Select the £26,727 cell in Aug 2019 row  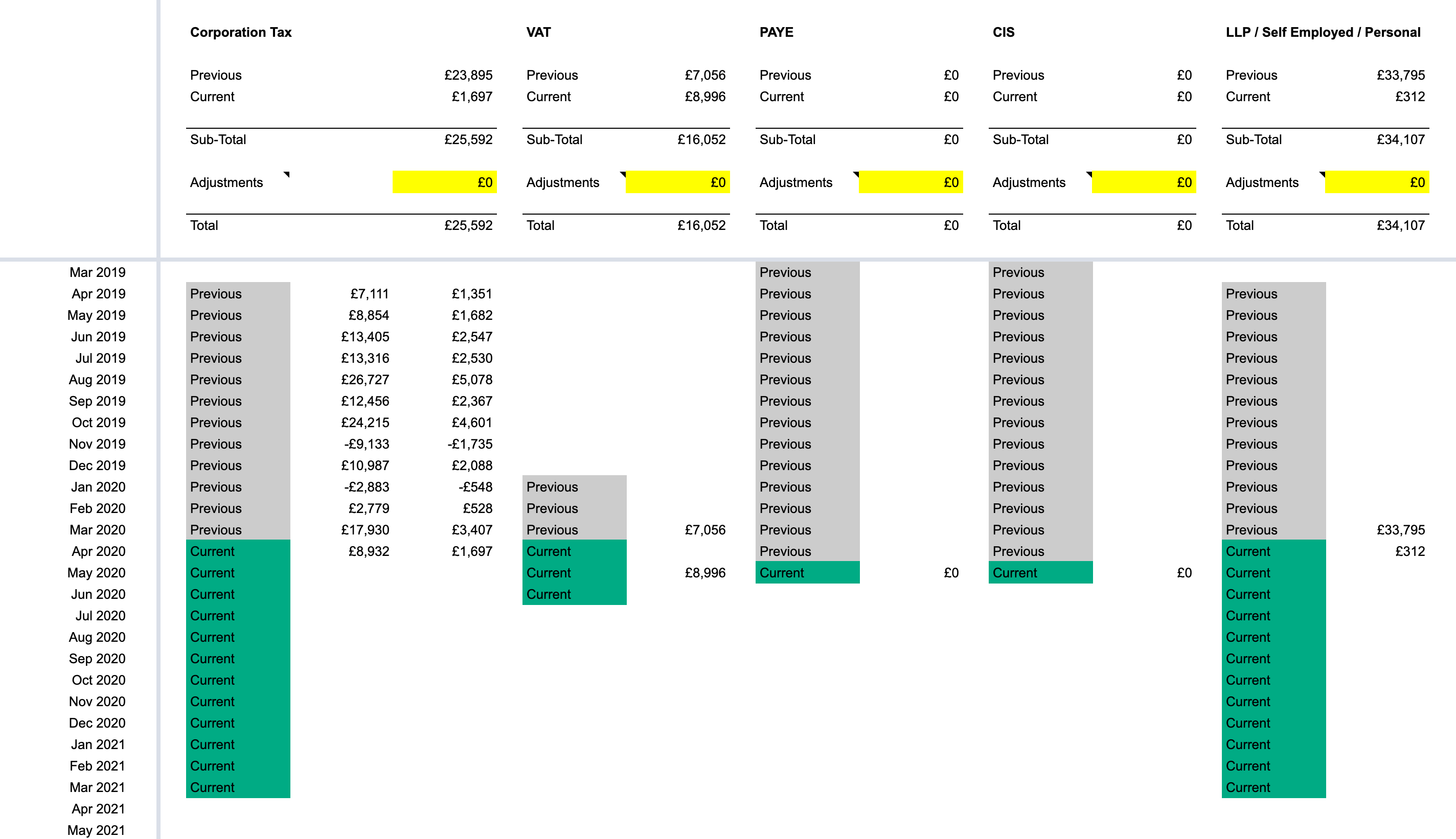pos(365,380)
